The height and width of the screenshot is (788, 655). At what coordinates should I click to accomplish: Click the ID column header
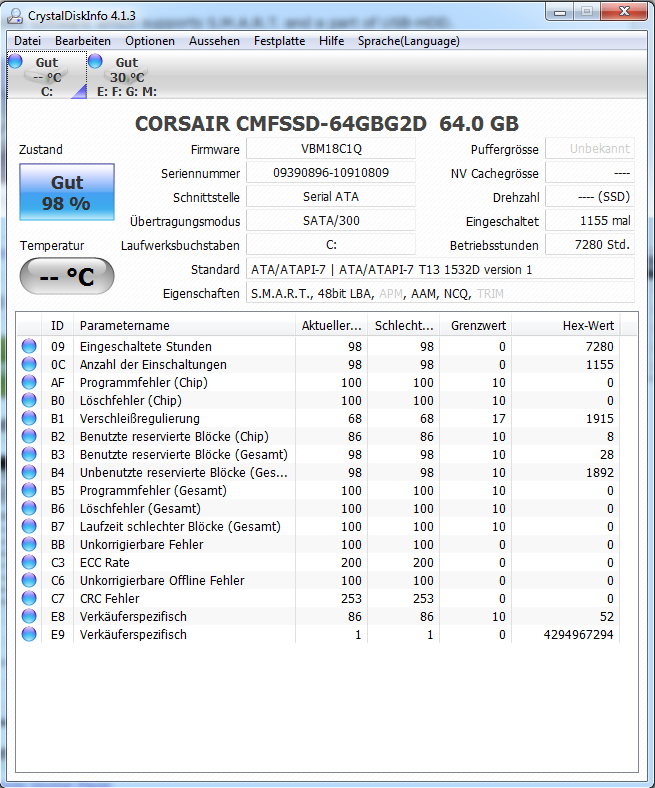click(x=57, y=326)
